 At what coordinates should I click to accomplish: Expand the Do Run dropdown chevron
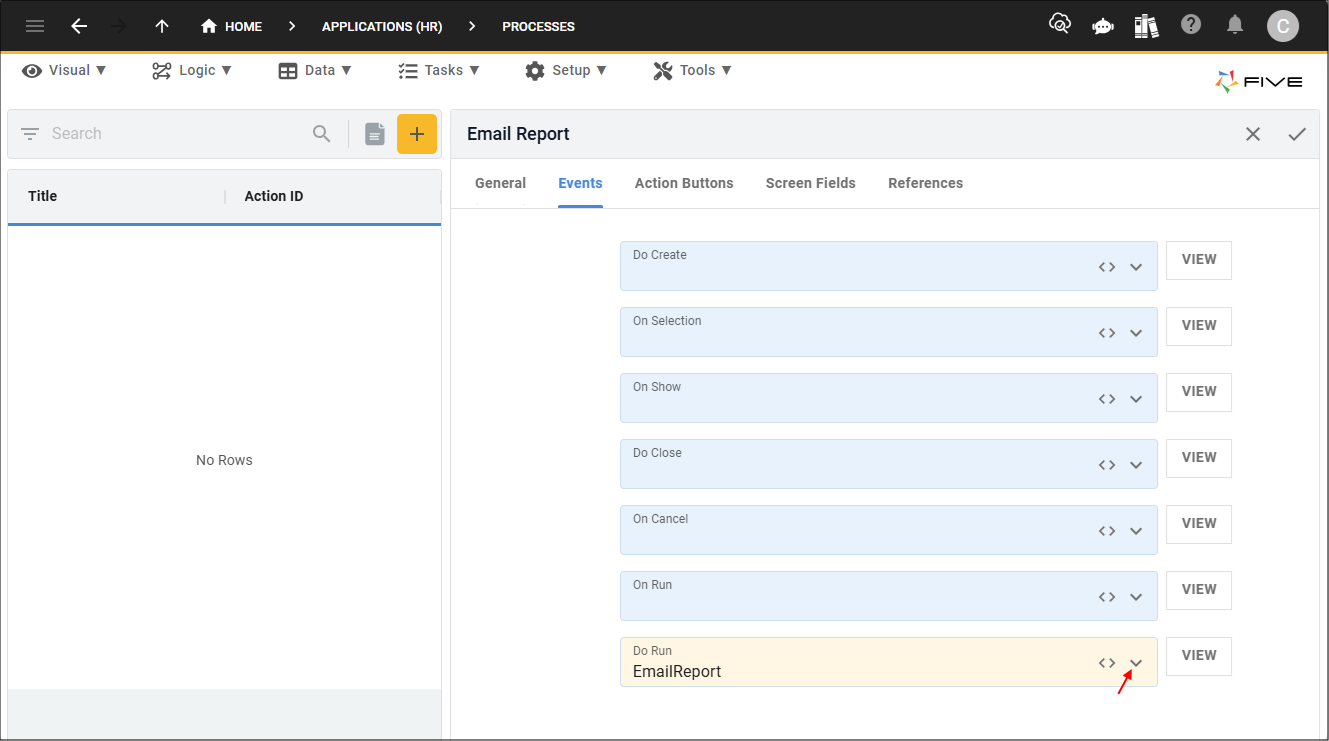[x=1136, y=663]
